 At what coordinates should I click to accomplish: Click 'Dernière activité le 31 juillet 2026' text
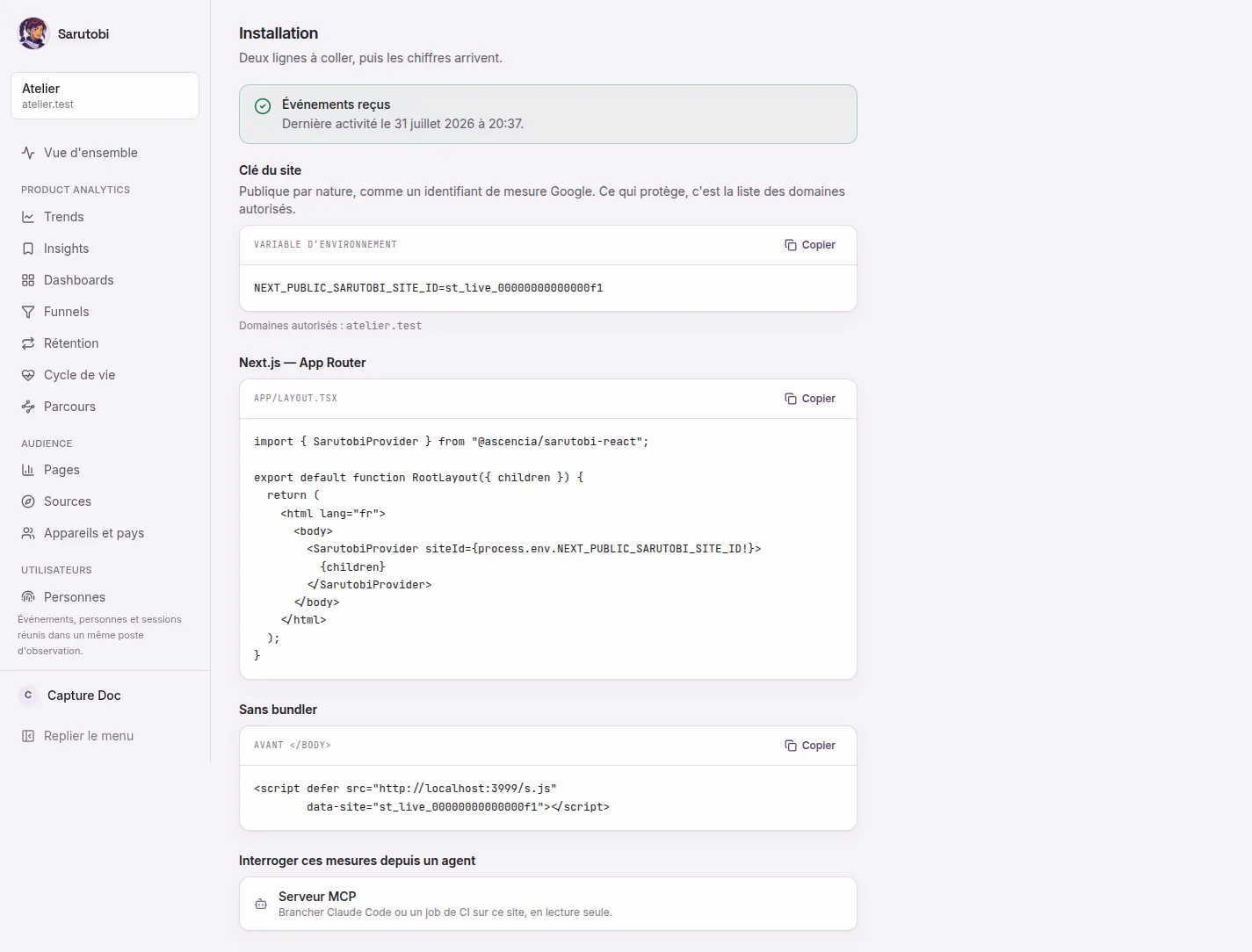pyautogui.click(x=402, y=124)
